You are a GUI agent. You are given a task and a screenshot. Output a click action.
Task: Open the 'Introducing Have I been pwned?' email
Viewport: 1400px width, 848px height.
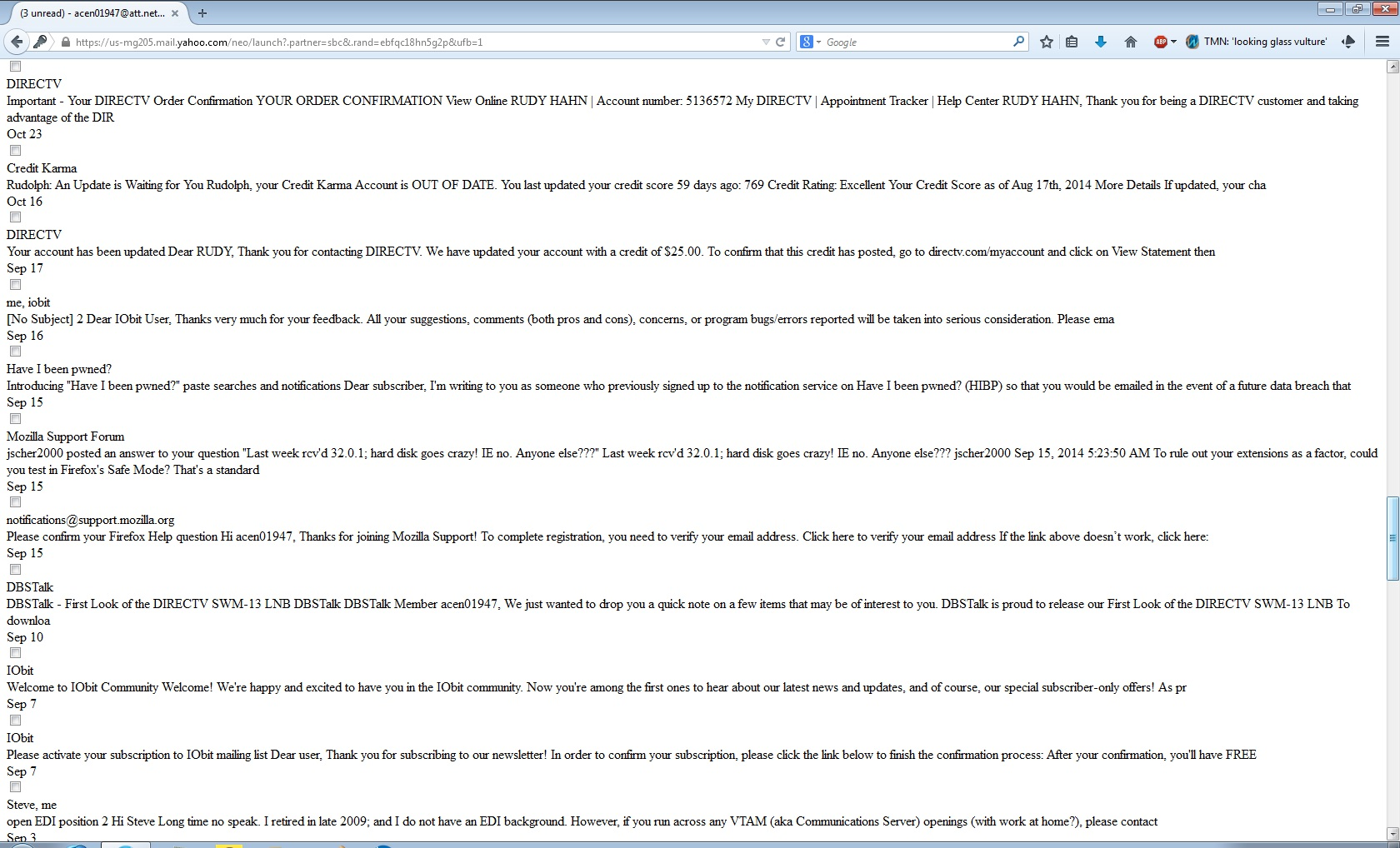(x=678, y=386)
